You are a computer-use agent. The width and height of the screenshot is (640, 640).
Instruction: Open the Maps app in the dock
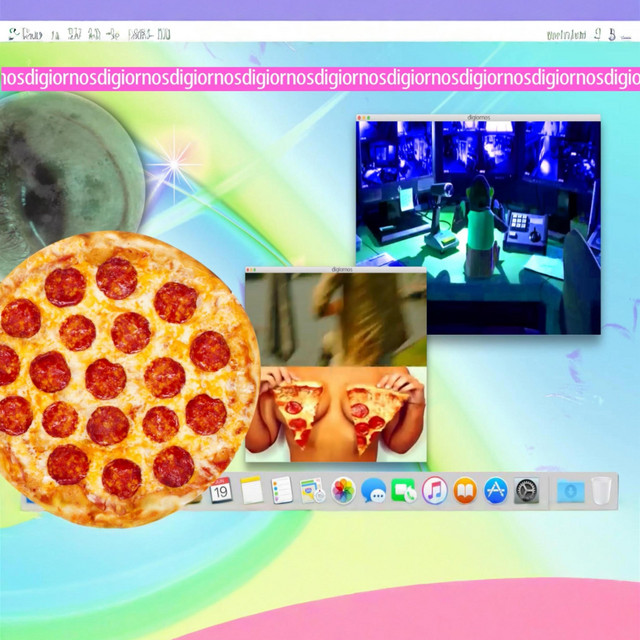coord(312,490)
